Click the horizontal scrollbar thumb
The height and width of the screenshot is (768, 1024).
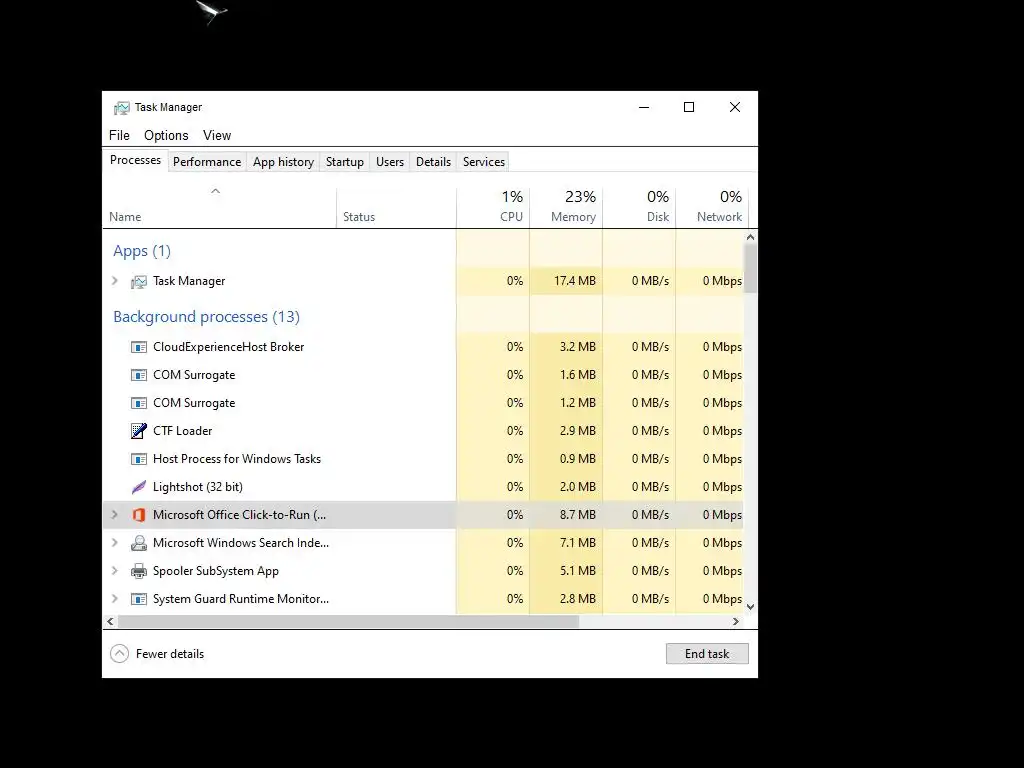pyautogui.click(x=348, y=622)
